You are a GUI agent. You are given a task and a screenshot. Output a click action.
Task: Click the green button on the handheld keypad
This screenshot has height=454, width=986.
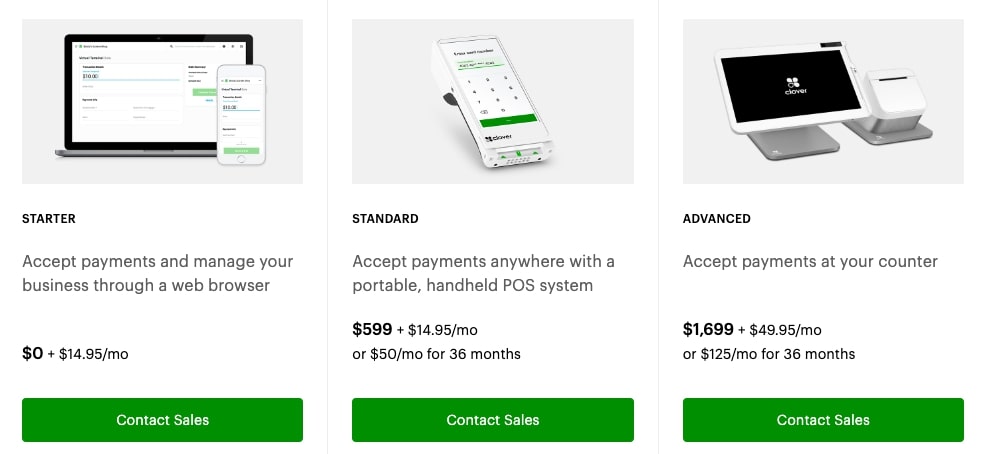click(x=508, y=119)
